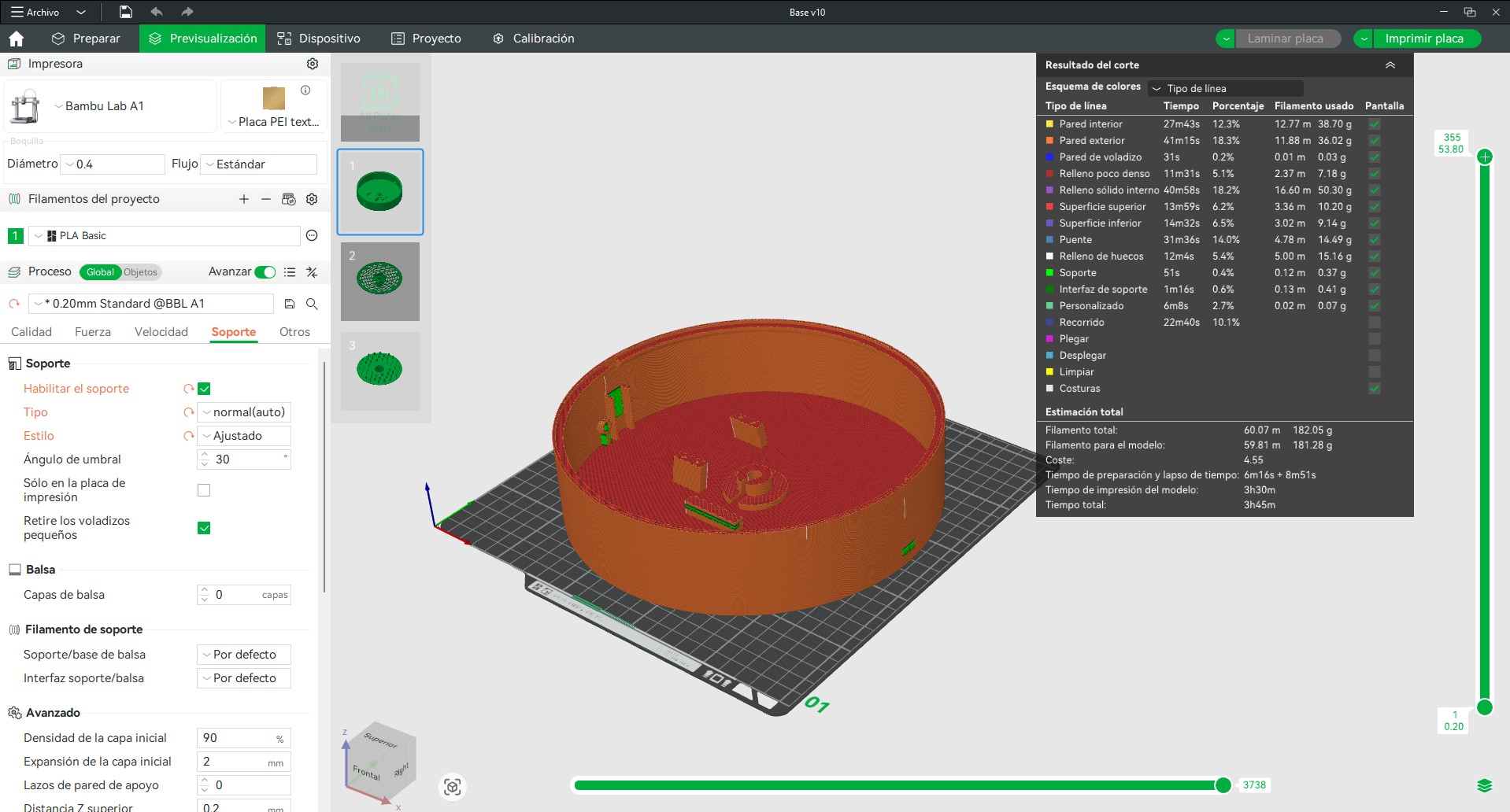Click the AMS sync filaments icon
This screenshot has height=812, width=1510.
click(289, 199)
